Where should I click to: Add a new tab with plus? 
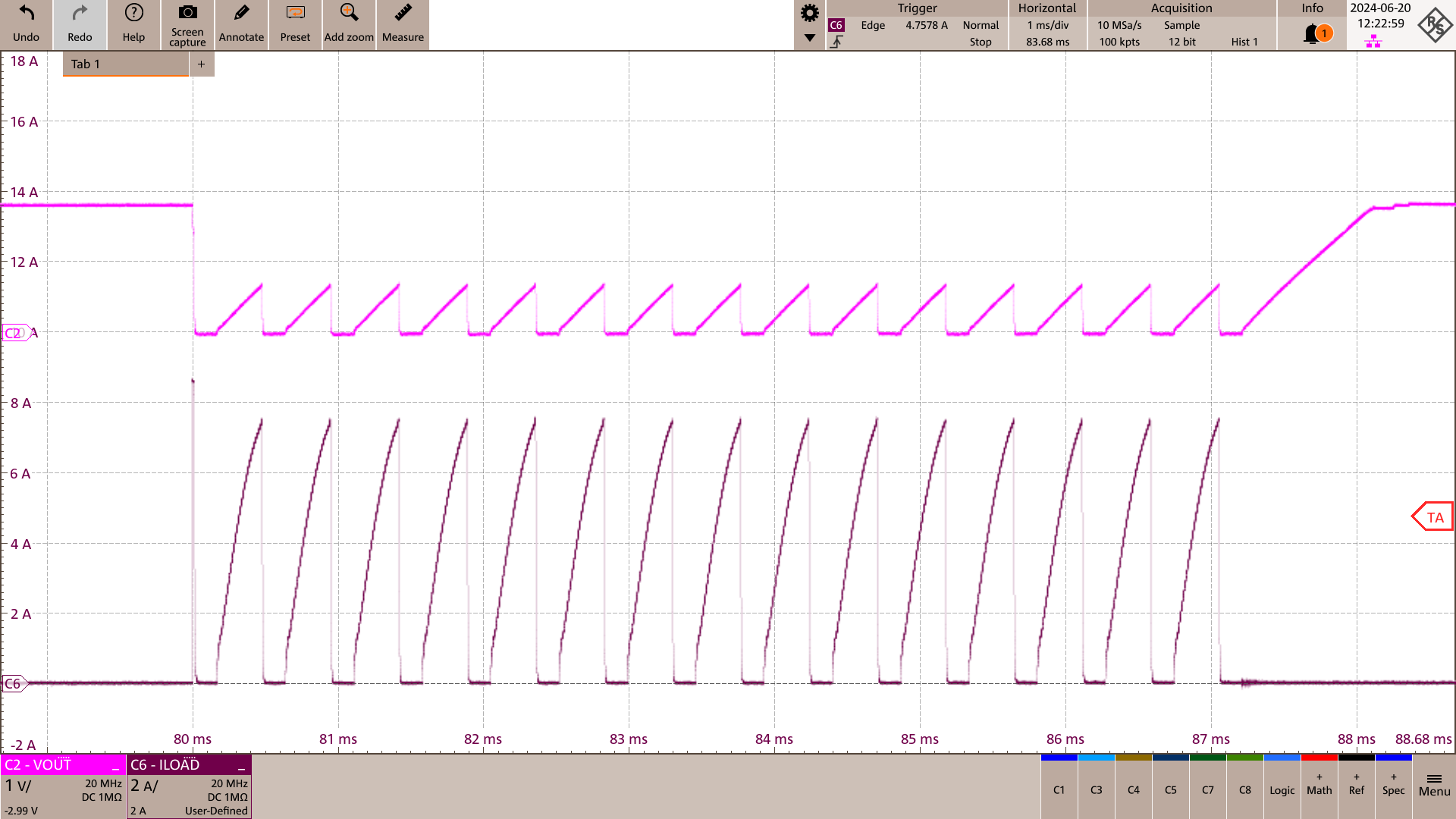click(x=201, y=64)
